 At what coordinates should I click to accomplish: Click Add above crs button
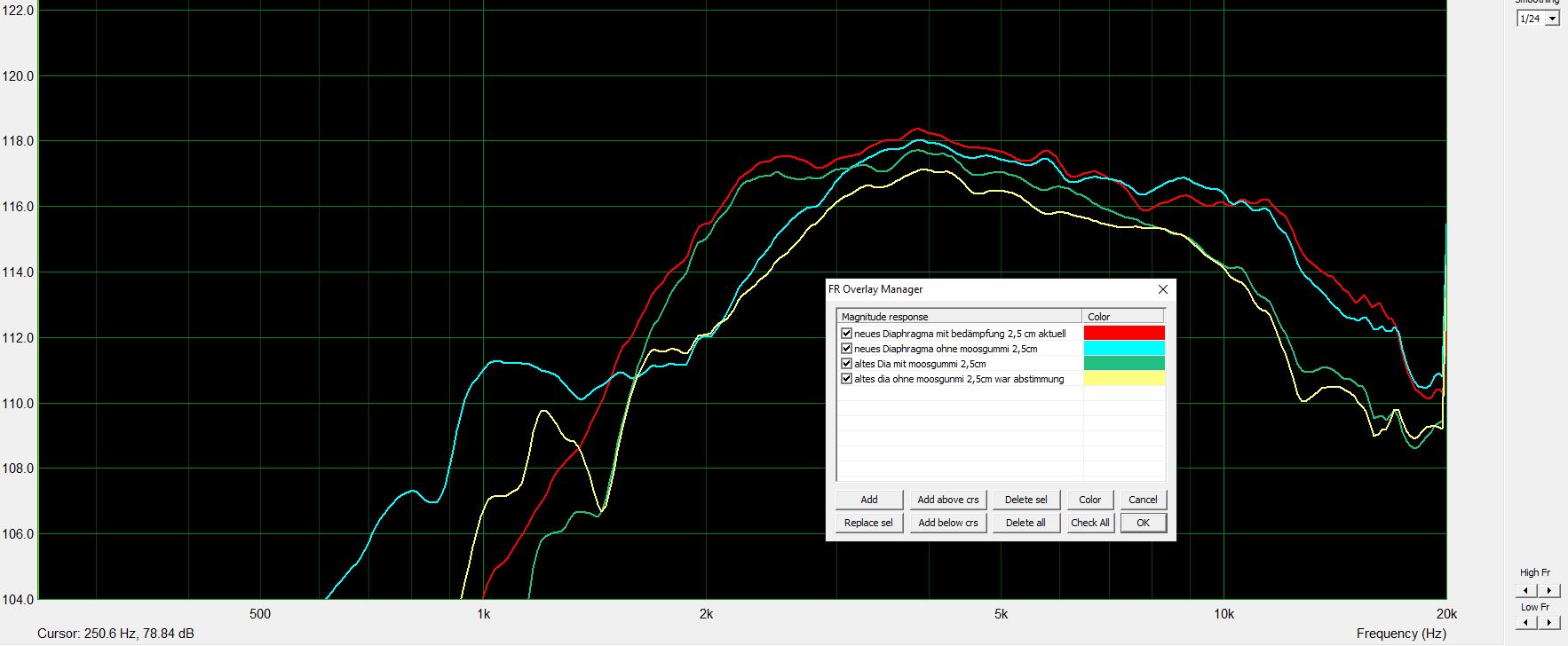coord(948,500)
